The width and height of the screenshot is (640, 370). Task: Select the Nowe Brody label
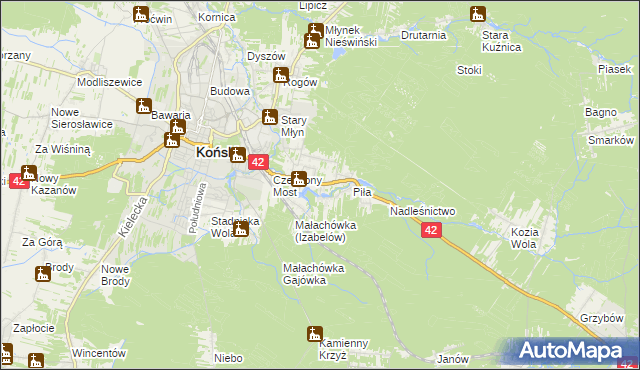116,275
